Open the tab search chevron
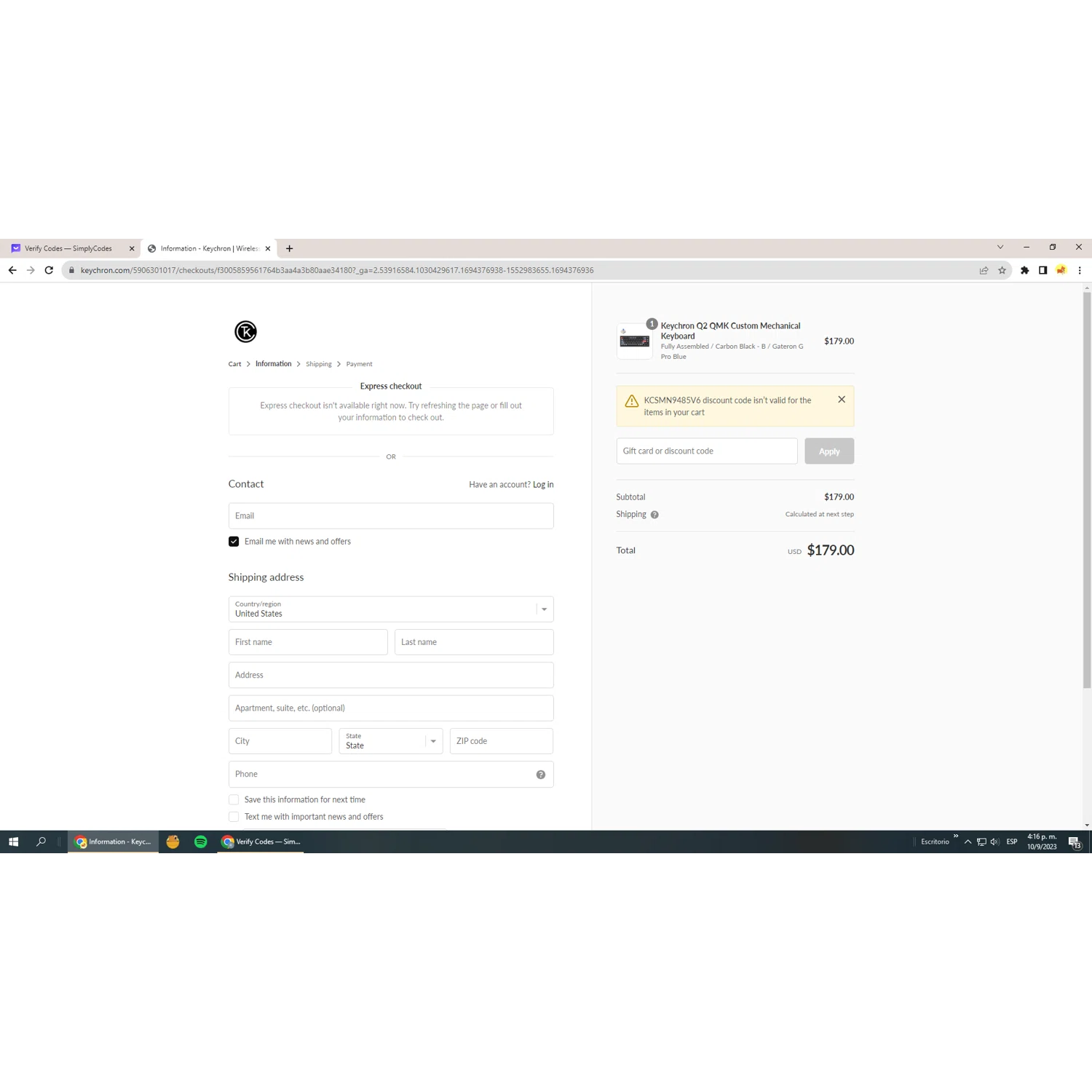Image resolution: width=1092 pixels, height=1092 pixels. 1000,248
